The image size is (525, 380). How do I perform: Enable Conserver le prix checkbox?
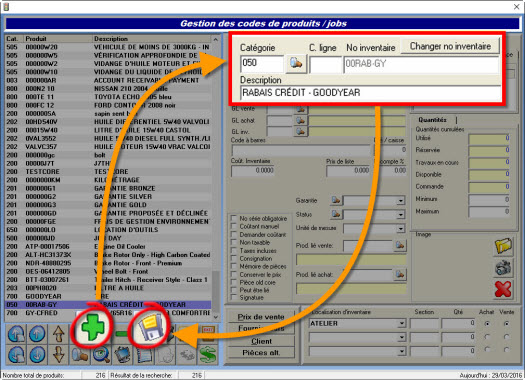tap(234, 274)
